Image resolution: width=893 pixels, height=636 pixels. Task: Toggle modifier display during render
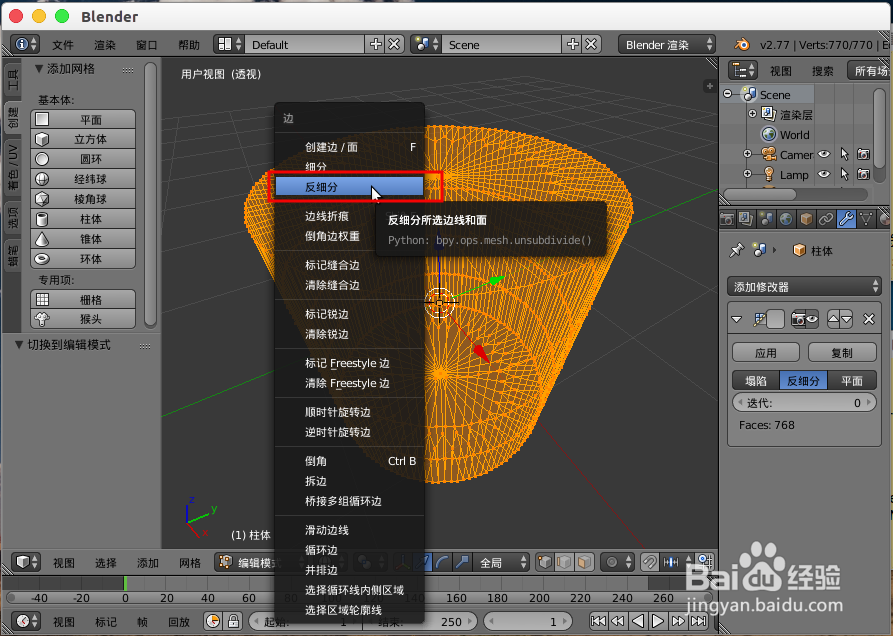(798, 319)
